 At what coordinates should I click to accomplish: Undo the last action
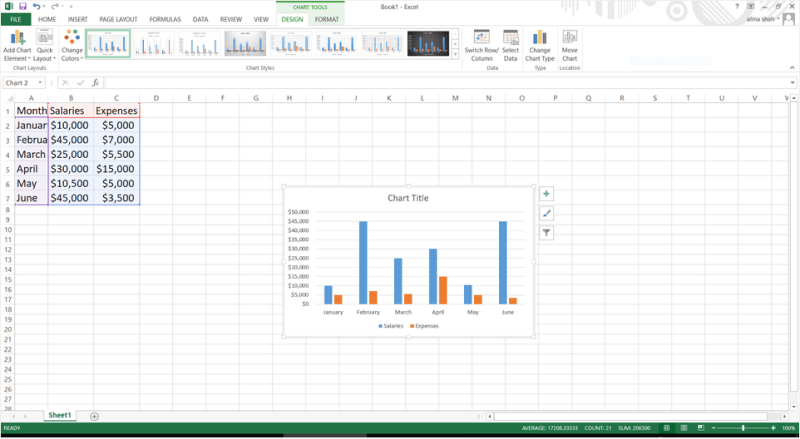[36, 7]
